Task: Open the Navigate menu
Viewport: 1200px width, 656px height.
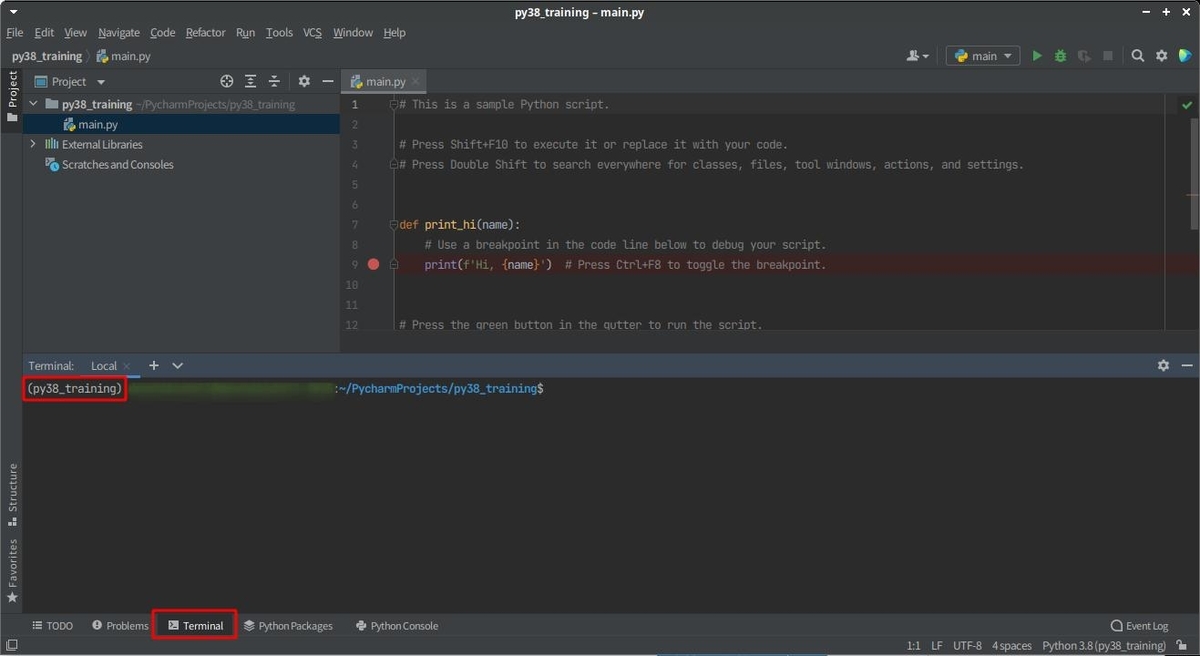Action: pos(119,33)
